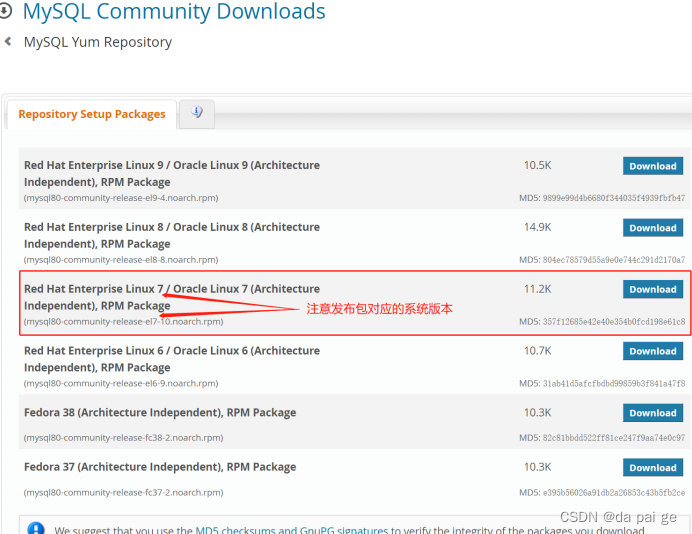Click the Red Hat Enterprise Linux 8 package title

click(172, 235)
